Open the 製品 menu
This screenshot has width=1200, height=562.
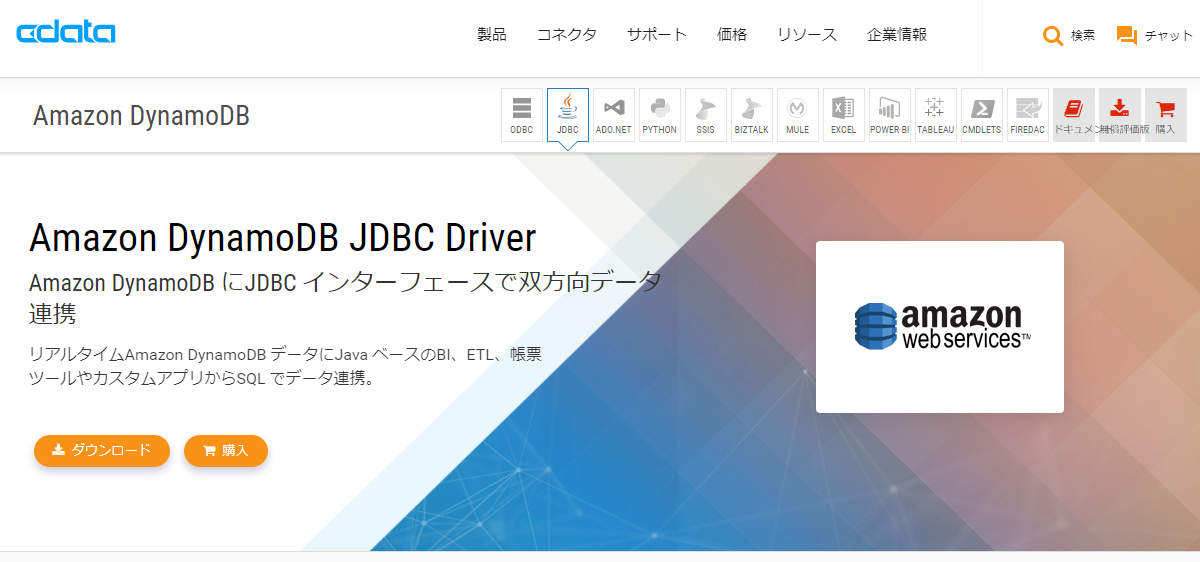pos(492,35)
